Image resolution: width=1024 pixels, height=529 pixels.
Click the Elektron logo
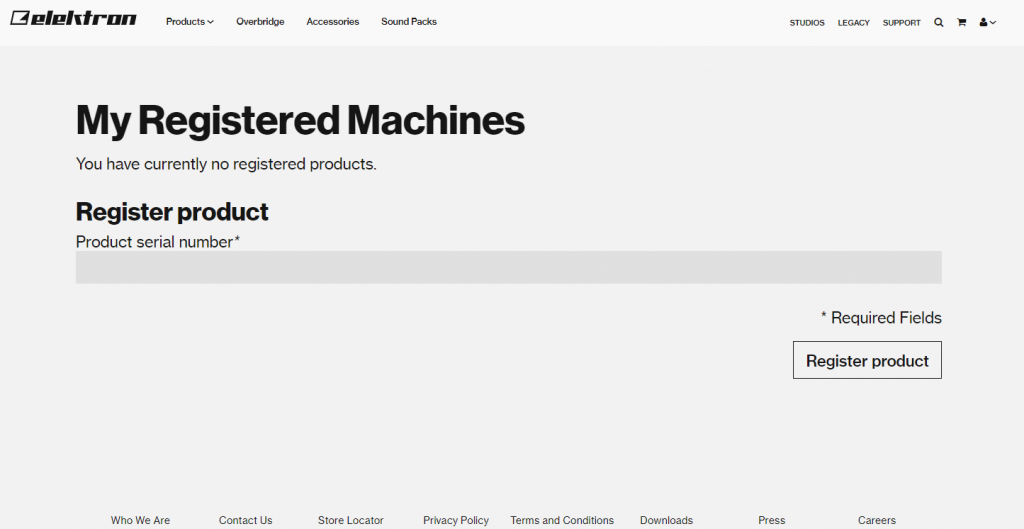(x=73, y=18)
